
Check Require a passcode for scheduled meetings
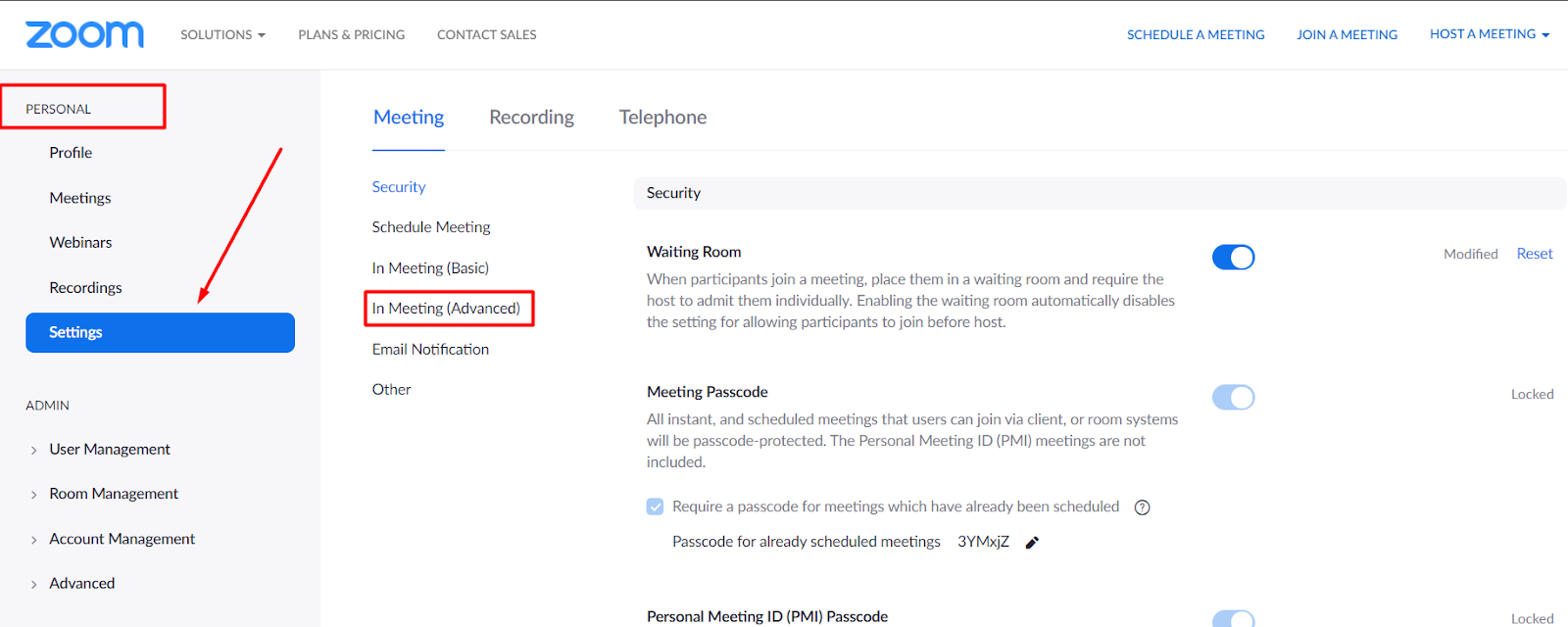tap(655, 506)
